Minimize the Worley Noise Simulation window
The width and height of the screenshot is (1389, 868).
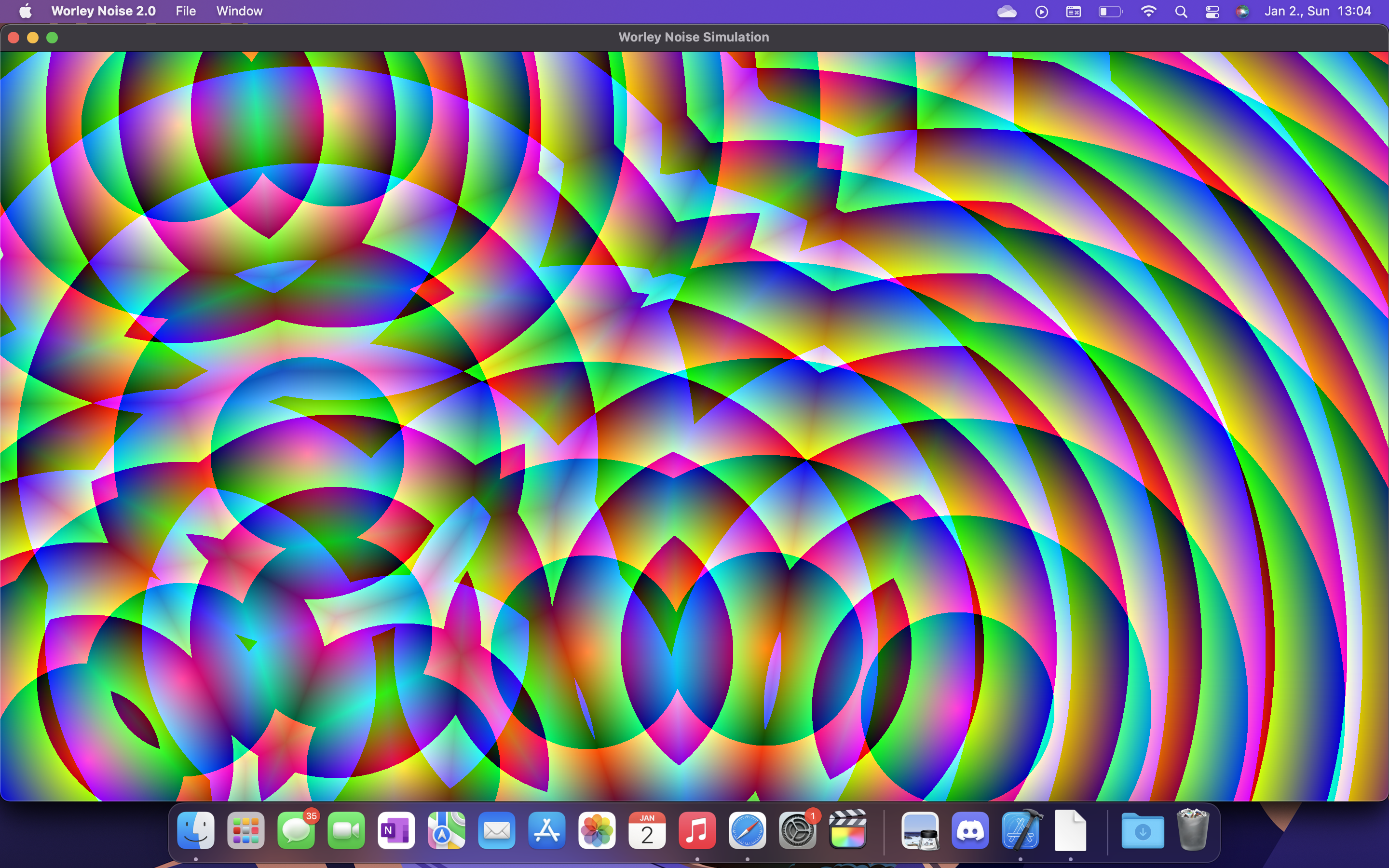coord(33,37)
